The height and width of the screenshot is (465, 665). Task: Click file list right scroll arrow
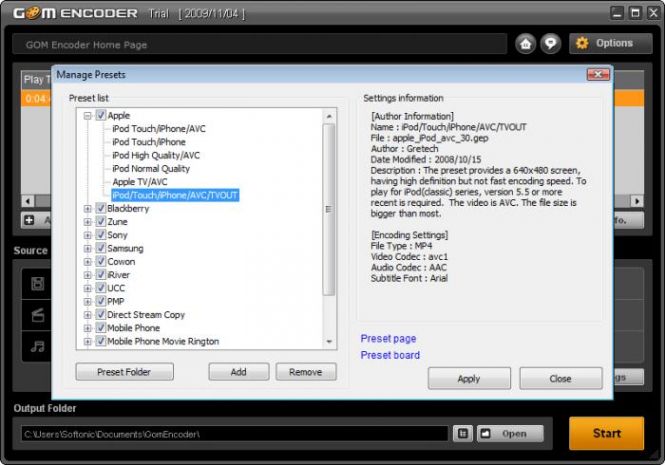coord(637,201)
